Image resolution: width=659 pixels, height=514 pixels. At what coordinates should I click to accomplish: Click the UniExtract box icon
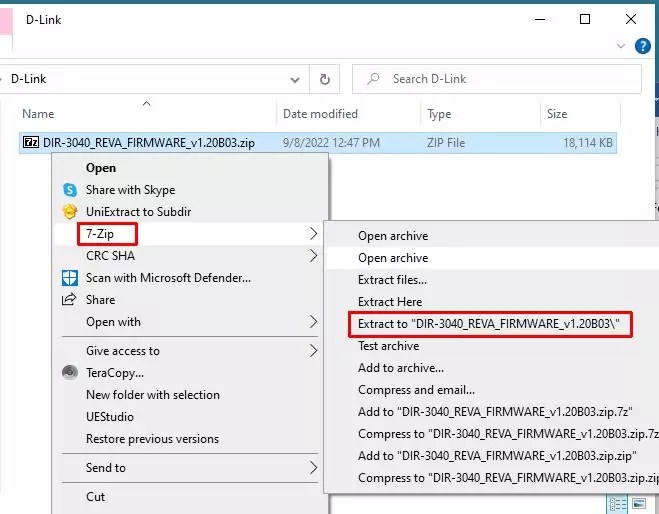click(70, 211)
